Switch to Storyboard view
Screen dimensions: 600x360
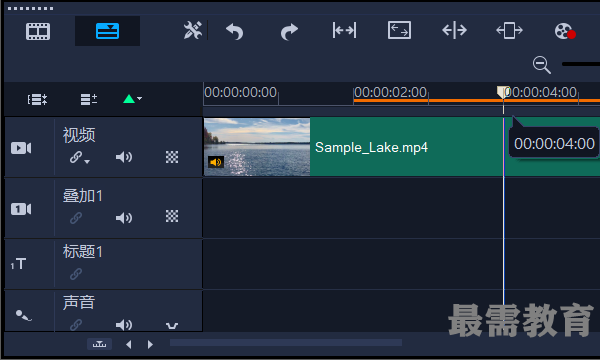pyautogui.click(x=38, y=31)
